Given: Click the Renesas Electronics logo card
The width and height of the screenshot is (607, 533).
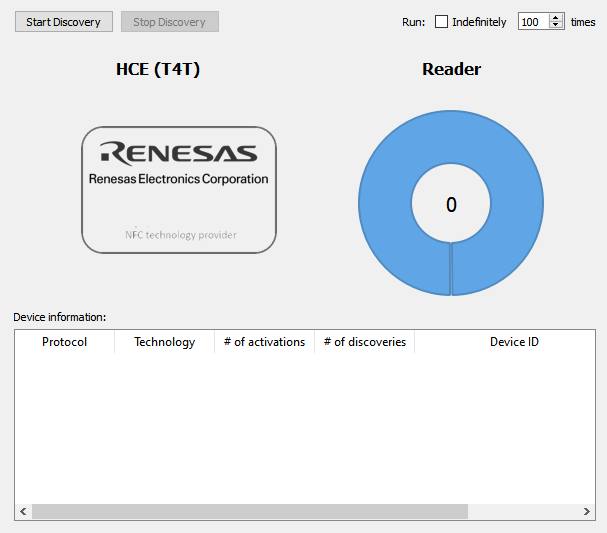Looking at the screenshot, I should coord(178,189).
